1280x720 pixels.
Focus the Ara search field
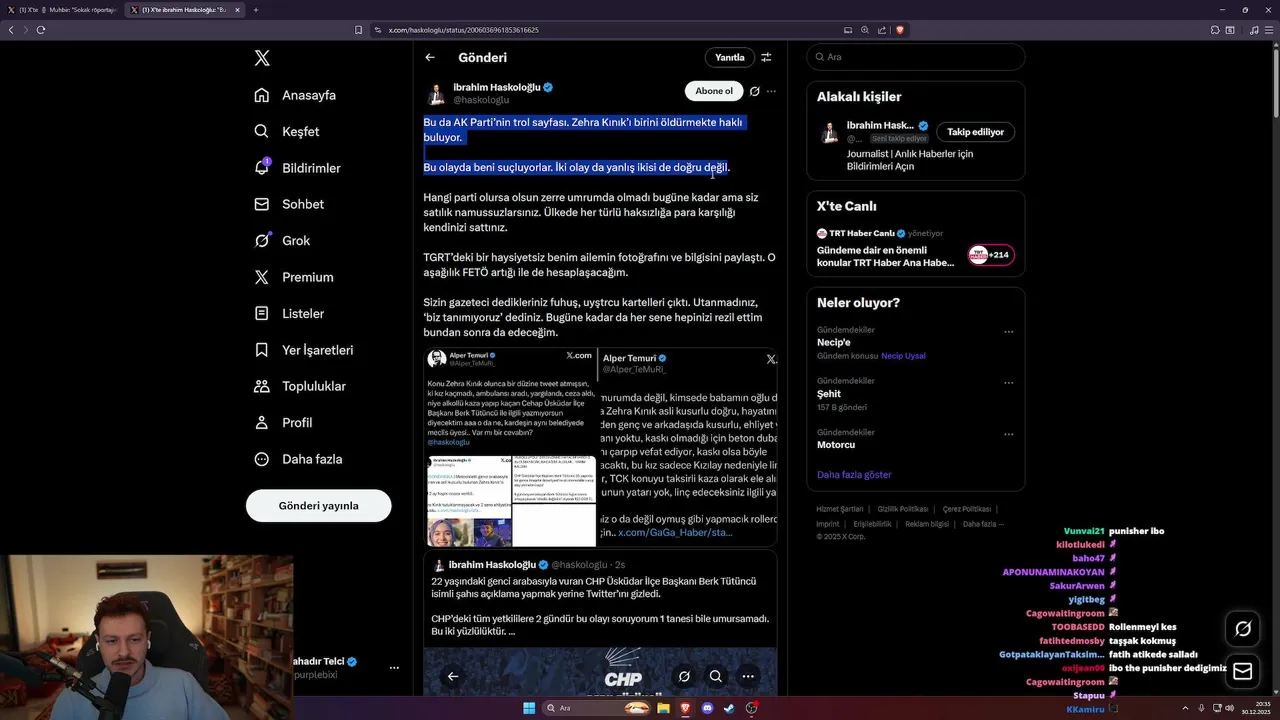pos(915,57)
